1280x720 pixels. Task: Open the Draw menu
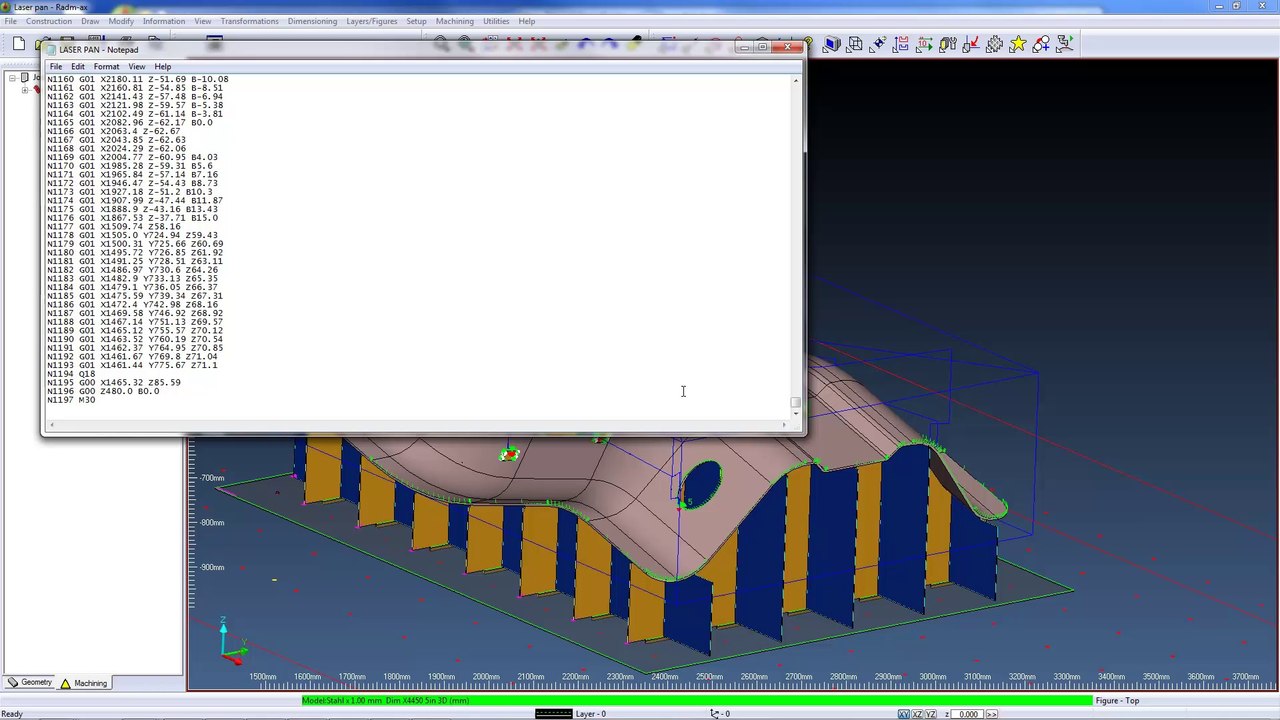[90, 21]
